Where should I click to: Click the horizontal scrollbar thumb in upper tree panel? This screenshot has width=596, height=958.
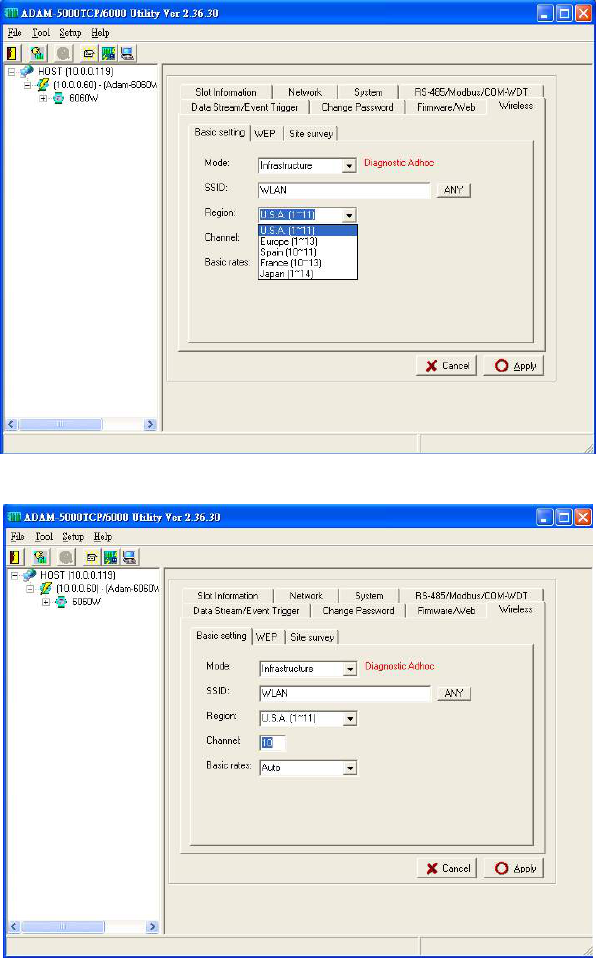tap(60, 424)
